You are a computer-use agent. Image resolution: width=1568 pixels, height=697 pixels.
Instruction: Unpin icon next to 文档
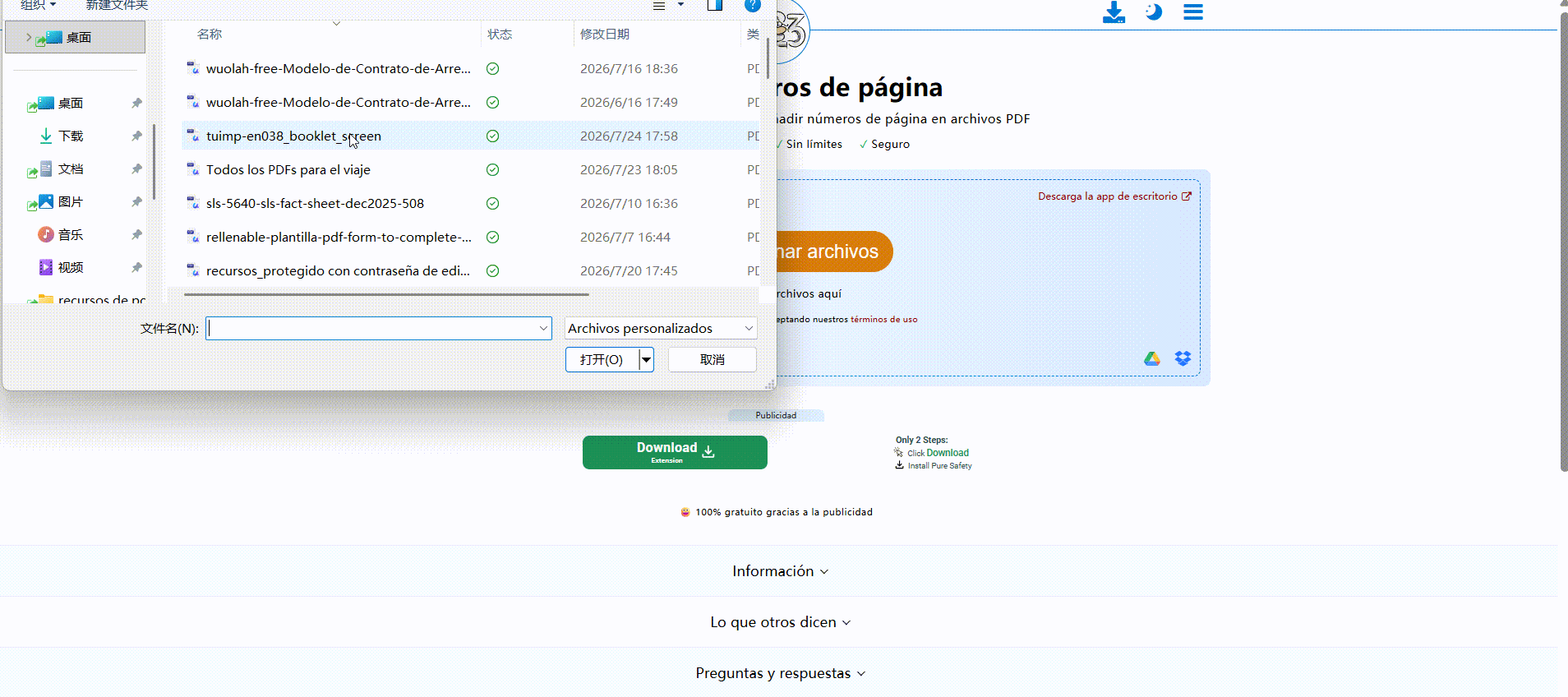(x=136, y=168)
